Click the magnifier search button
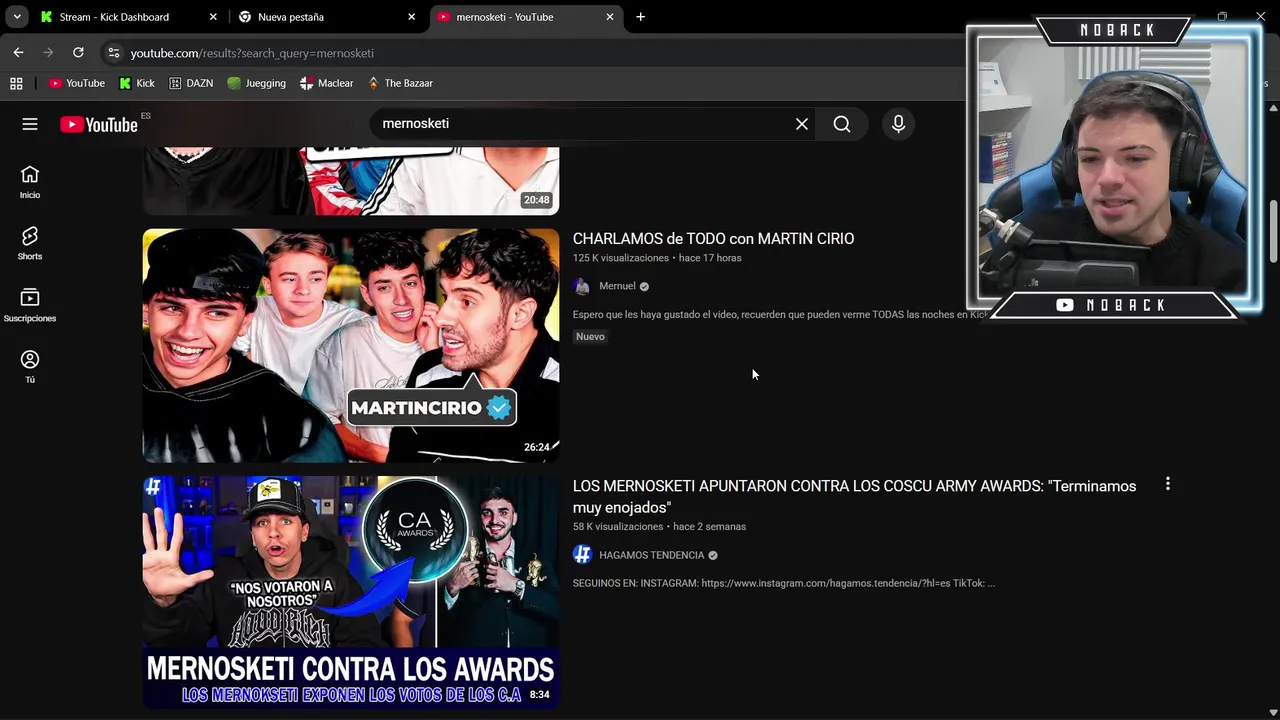 [842, 124]
